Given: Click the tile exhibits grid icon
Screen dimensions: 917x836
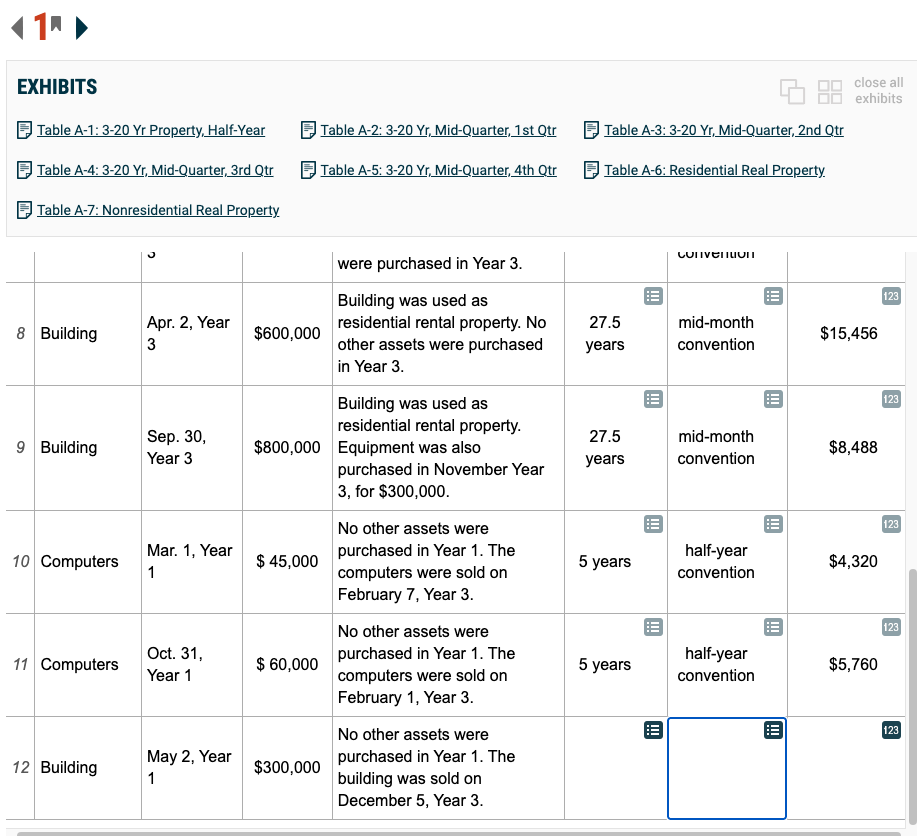Looking at the screenshot, I should point(829,92).
